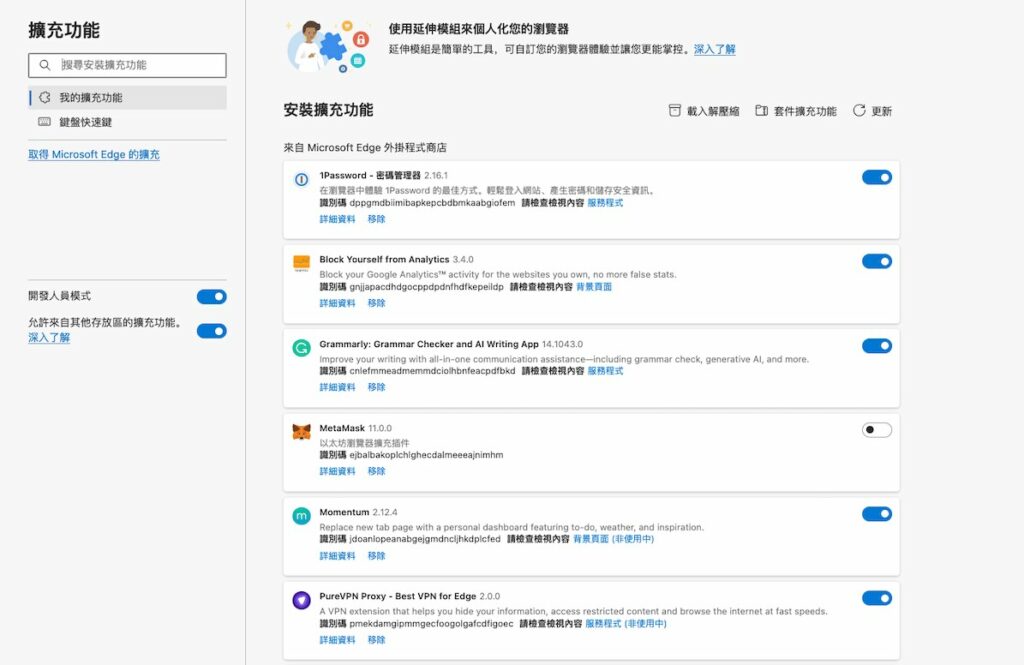Click the PureVPN Proxy extension icon

pyautogui.click(x=301, y=600)
